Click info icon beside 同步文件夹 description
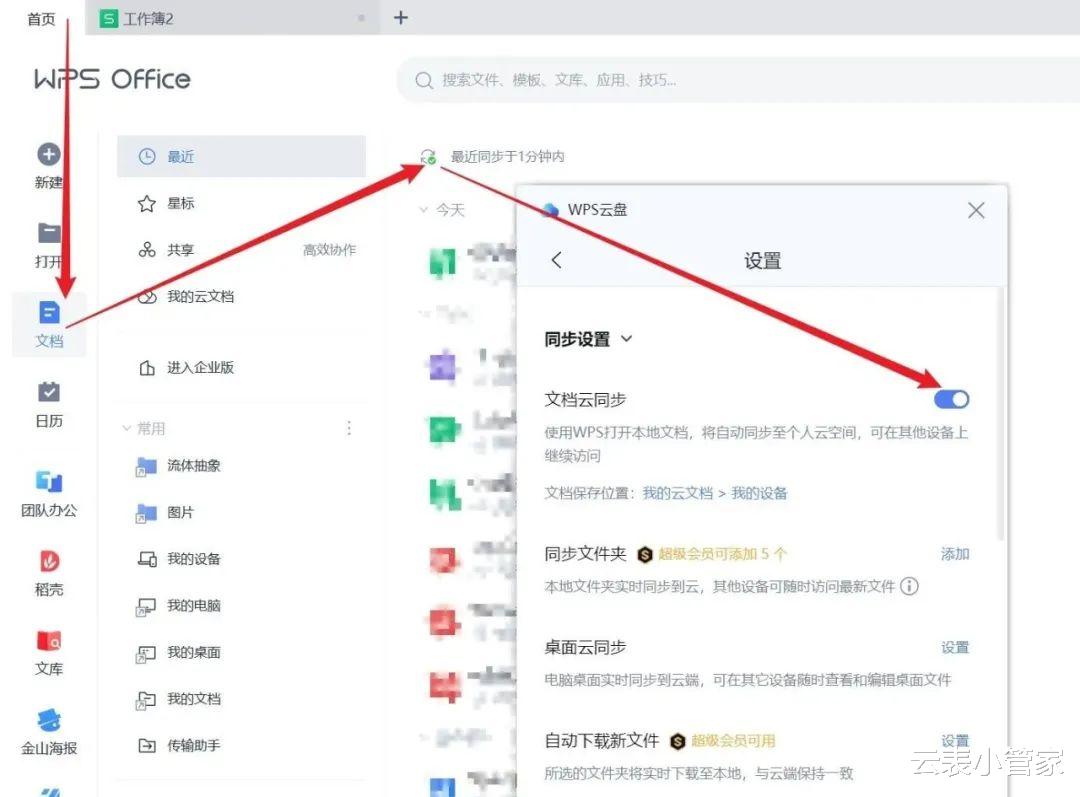This screenshot has width=1080, height=797. point(909,586)
